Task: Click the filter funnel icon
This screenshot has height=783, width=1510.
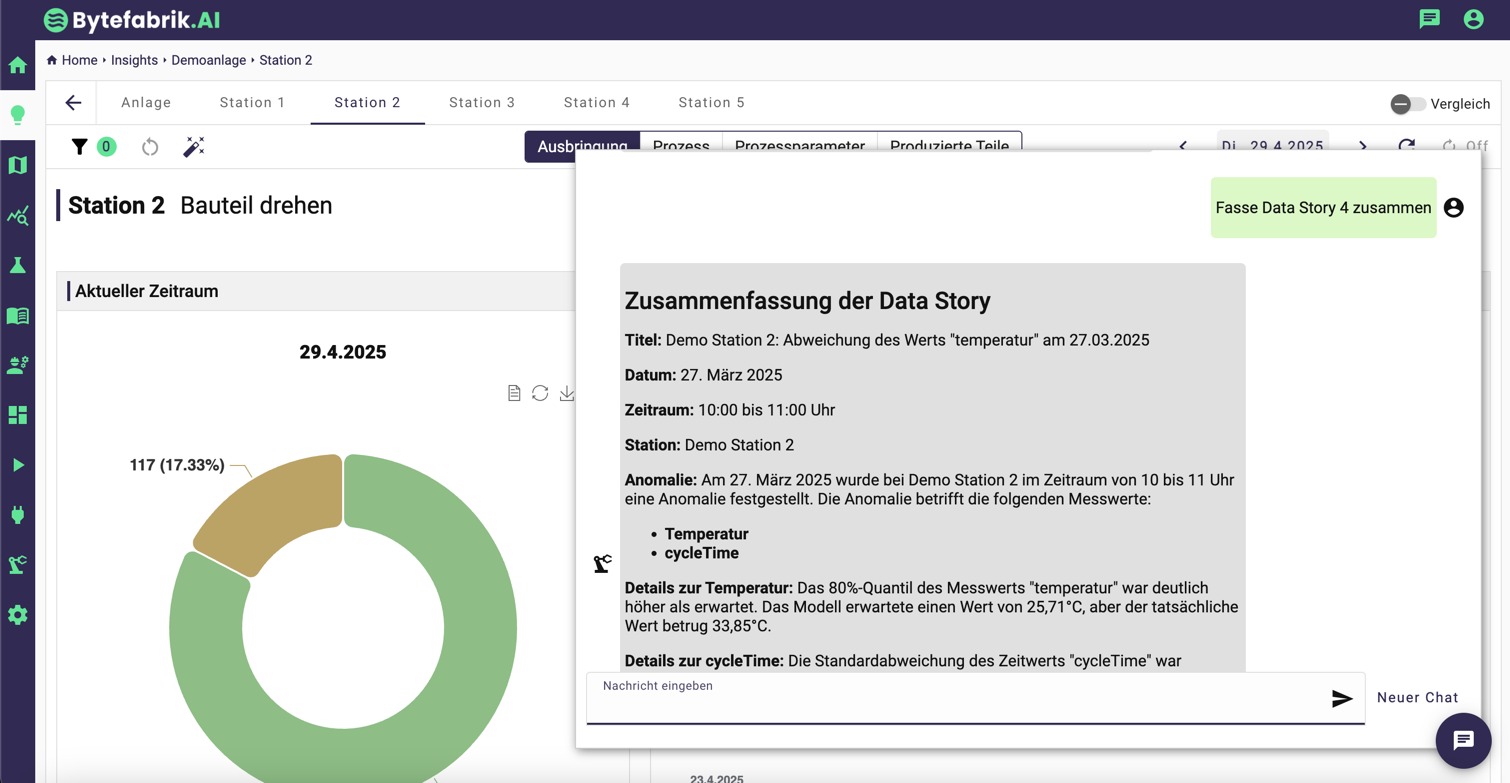Action: point(80,147)
